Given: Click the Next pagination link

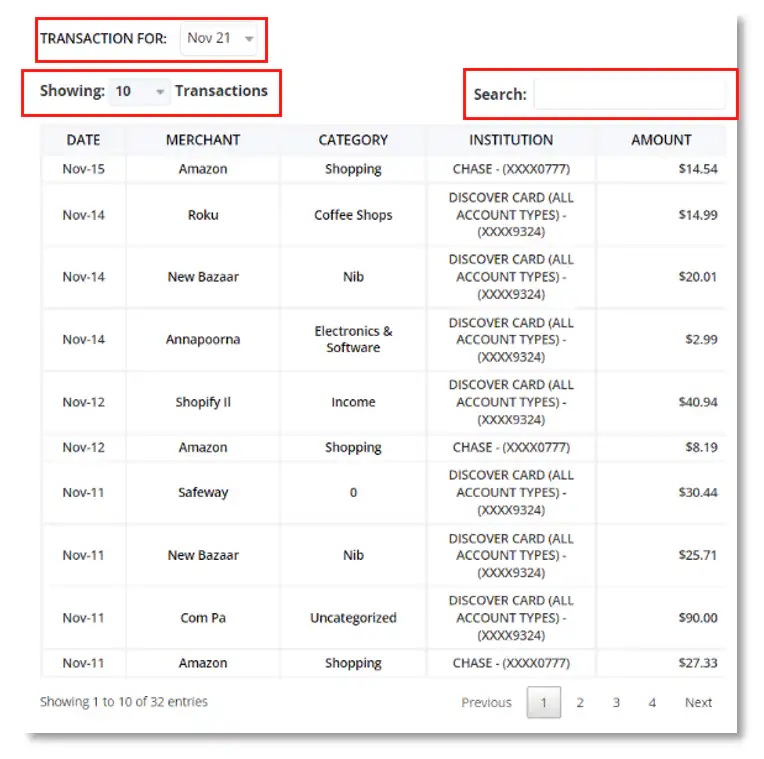Looking at the screenshot, I should pyautogui.click(x=698, y=703).
